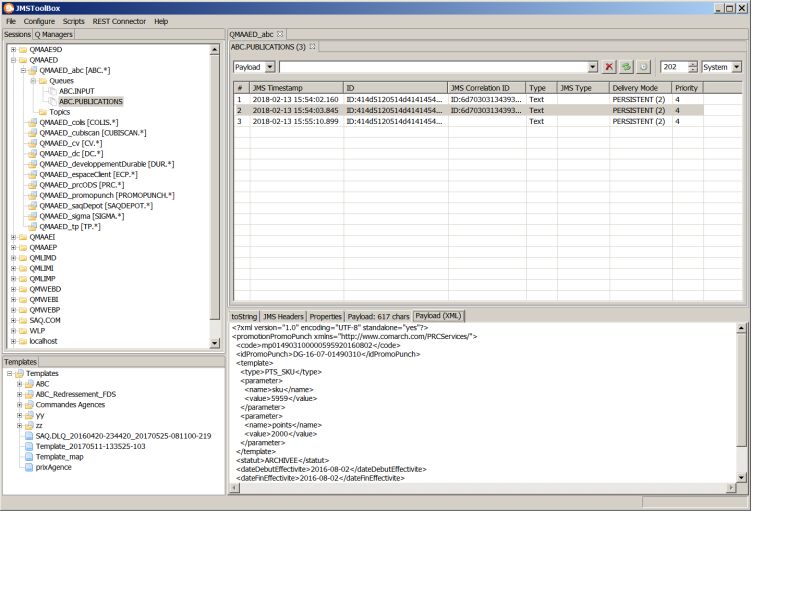Click the QMAAED queue manager folder icon
The height and width of the screenshot is (614, 800).
(x=21, y=58)
